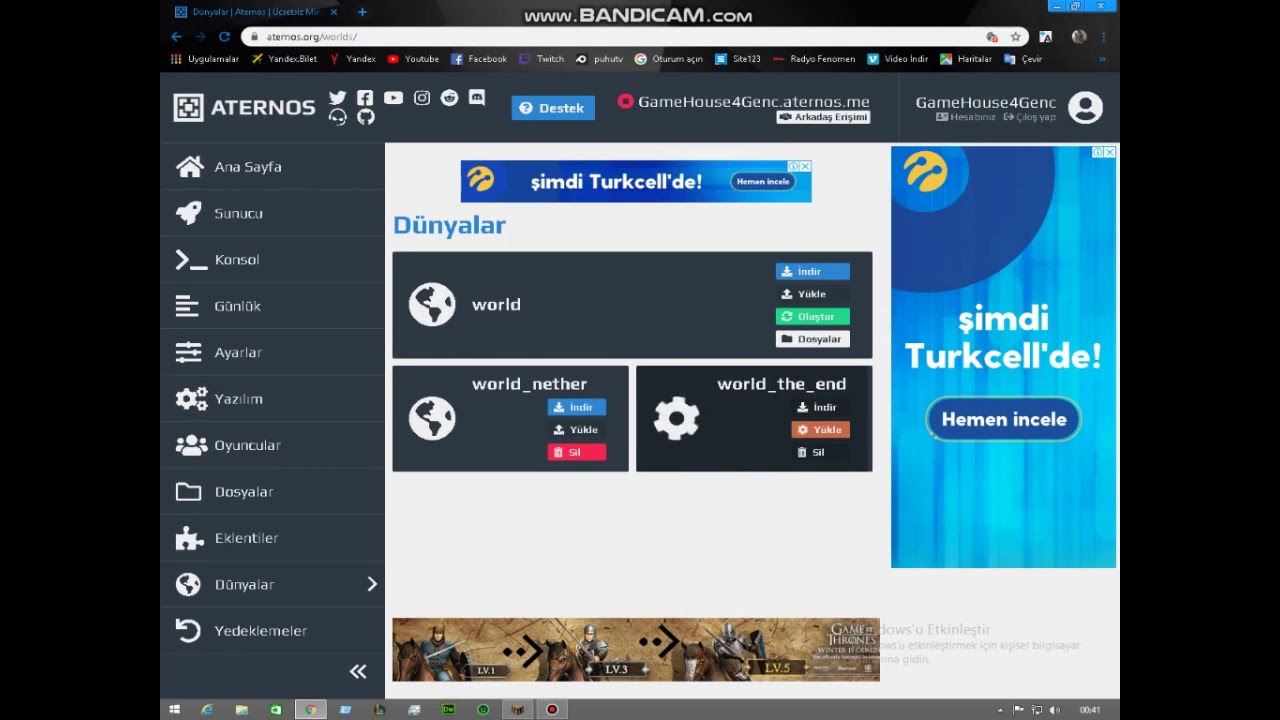The image size is (1280, 720).
Task: Click the volume icon in system tray
Action: tap(1054, 710)
